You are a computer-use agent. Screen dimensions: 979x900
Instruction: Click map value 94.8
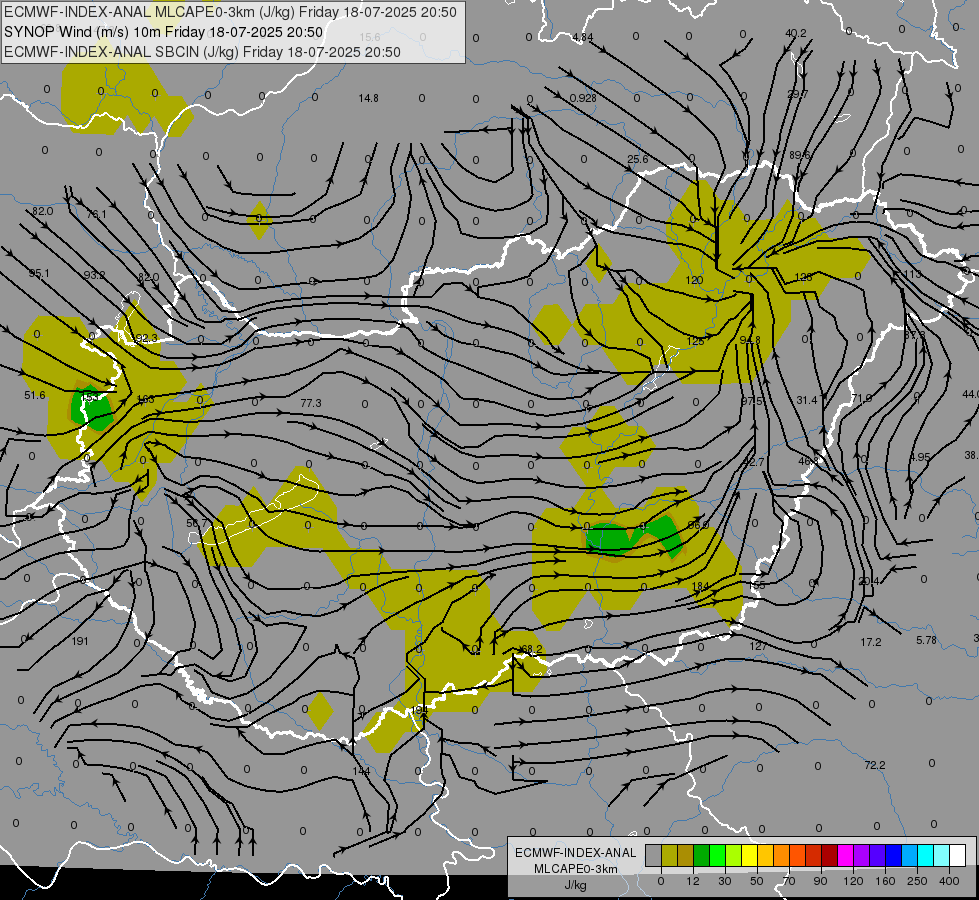coord(750,340)
